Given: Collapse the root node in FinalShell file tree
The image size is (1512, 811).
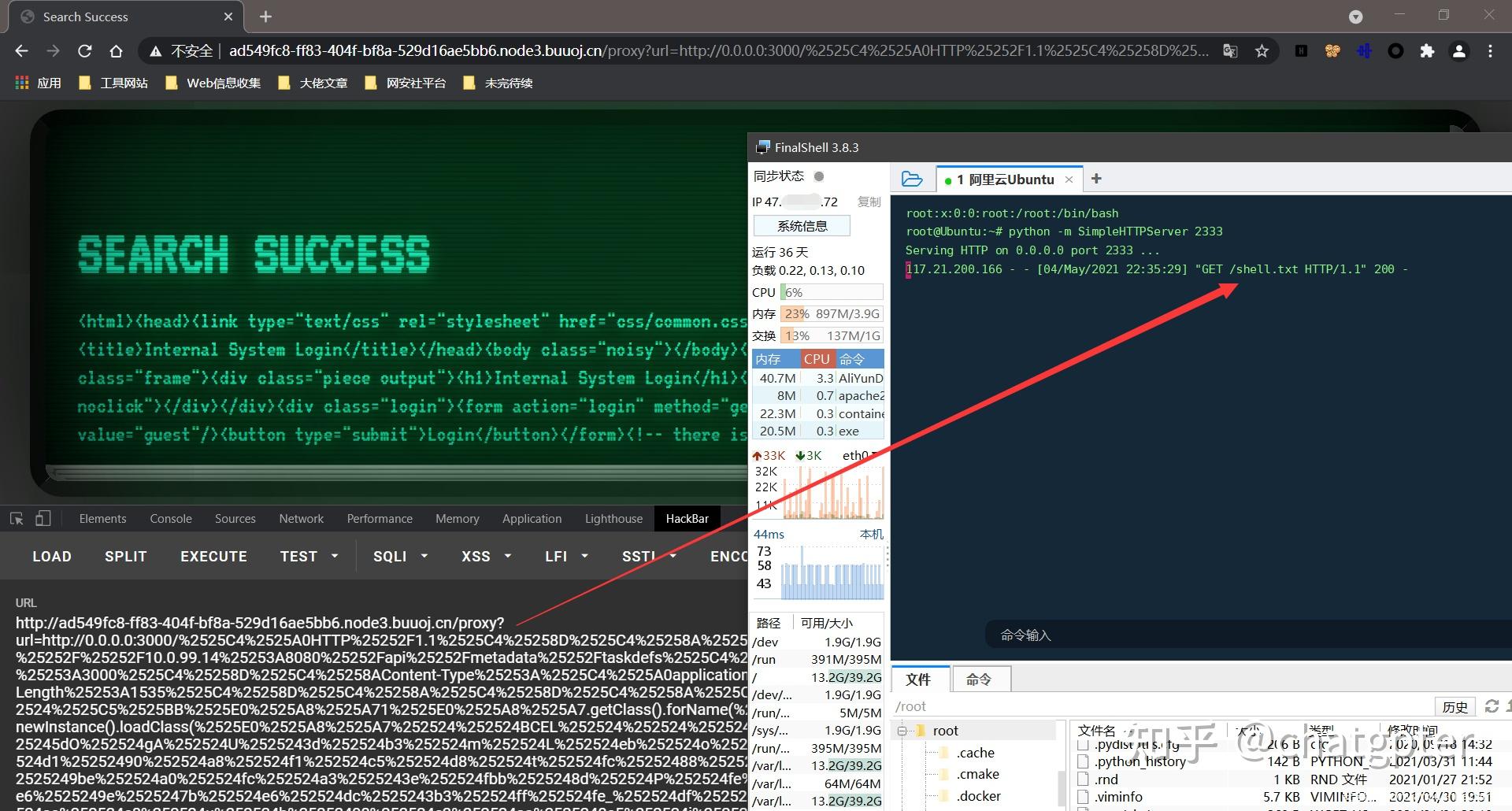Looking at the screenshot, I should click(900, 730).
